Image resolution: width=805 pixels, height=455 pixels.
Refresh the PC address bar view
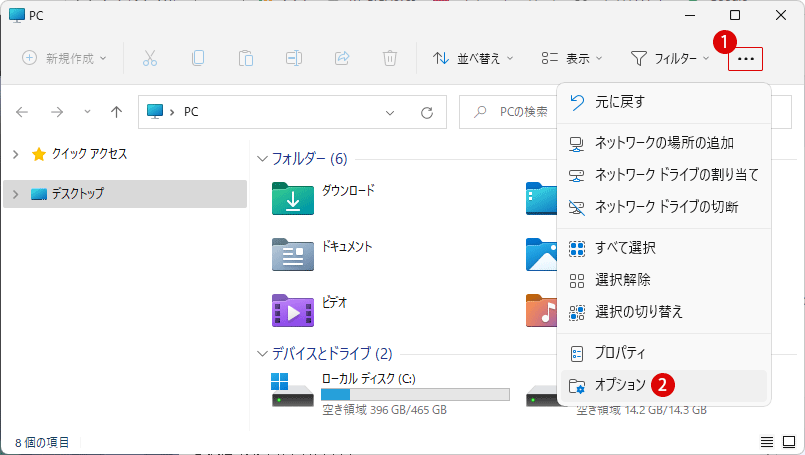(x=427, y=112)
